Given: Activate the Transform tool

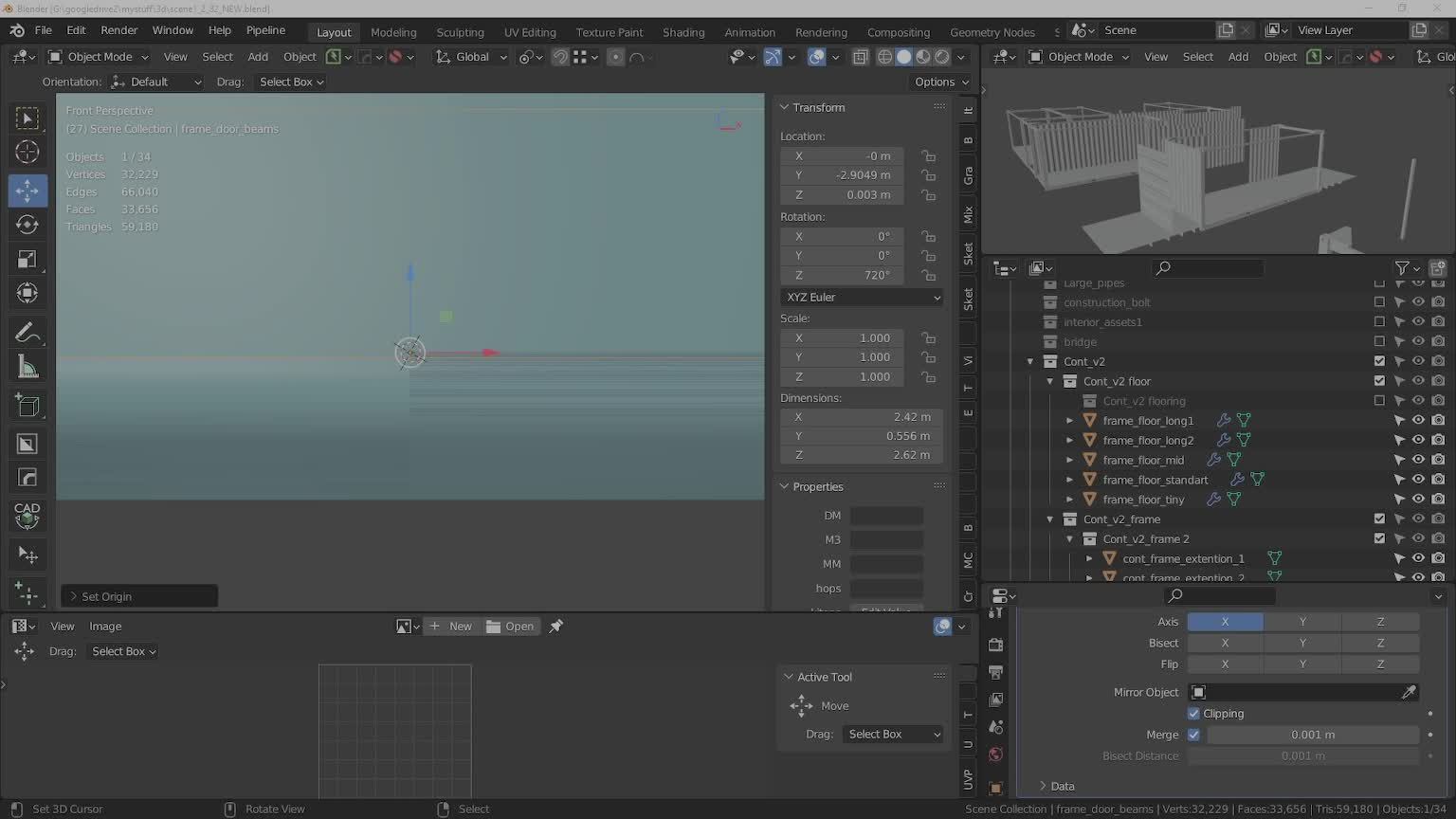Looking at the screenshot, I should pyautogui.click(x=27, y=294).
